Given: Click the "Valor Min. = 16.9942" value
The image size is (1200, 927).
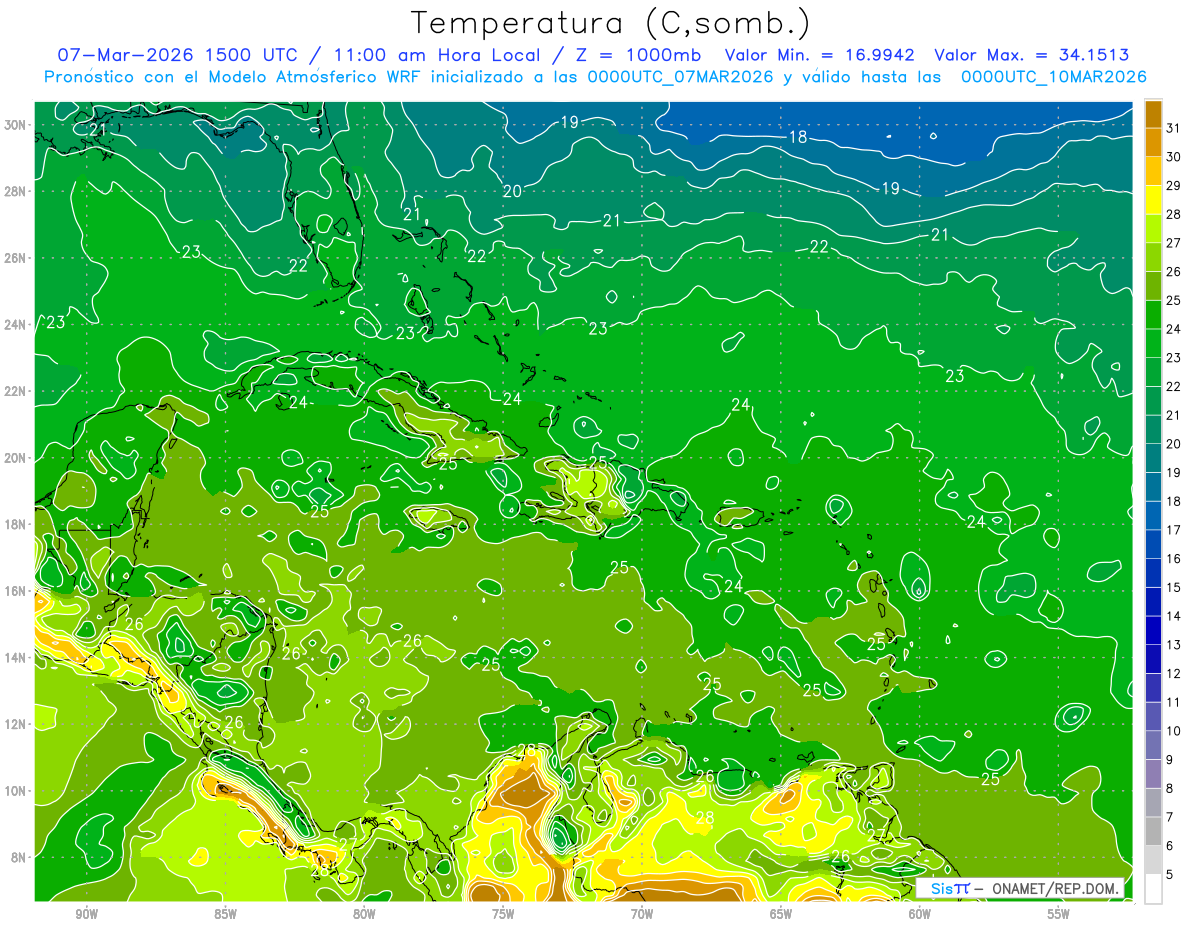Looking at the screenshot, I should [x=821, y=55].
